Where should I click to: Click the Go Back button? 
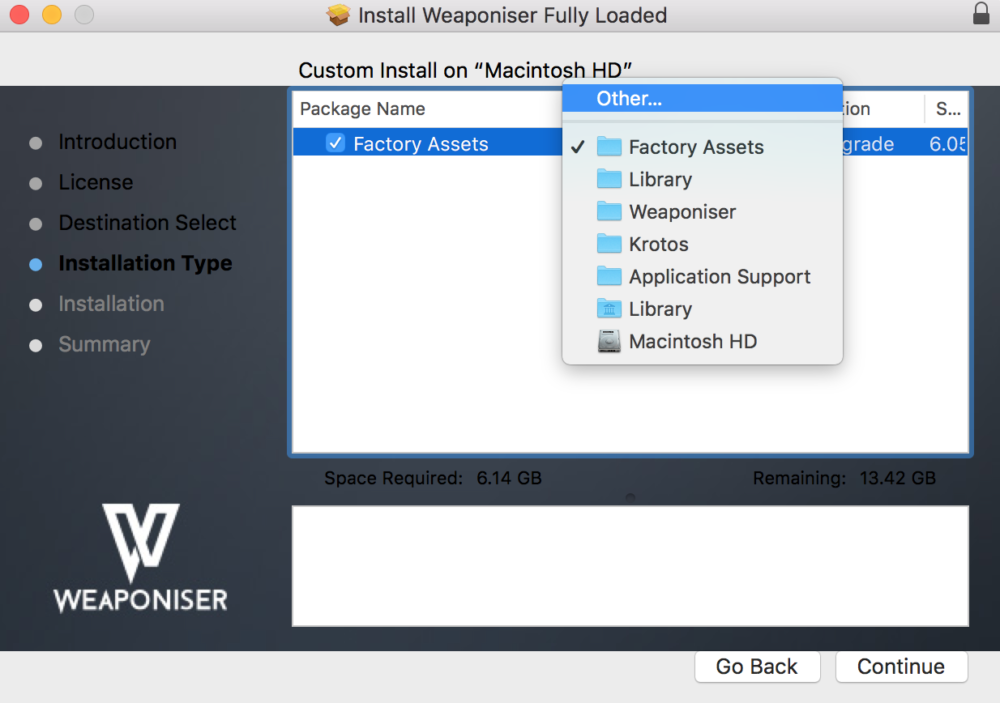757,667
